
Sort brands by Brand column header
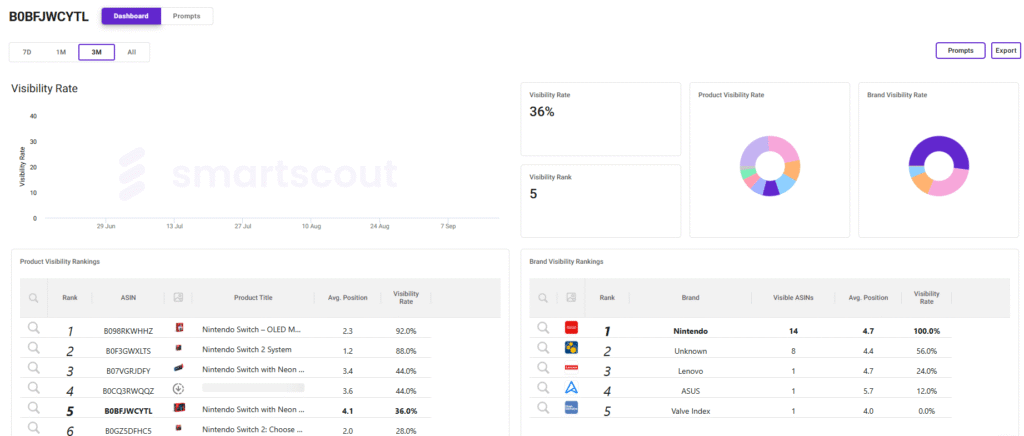click(x=690, y=298)
